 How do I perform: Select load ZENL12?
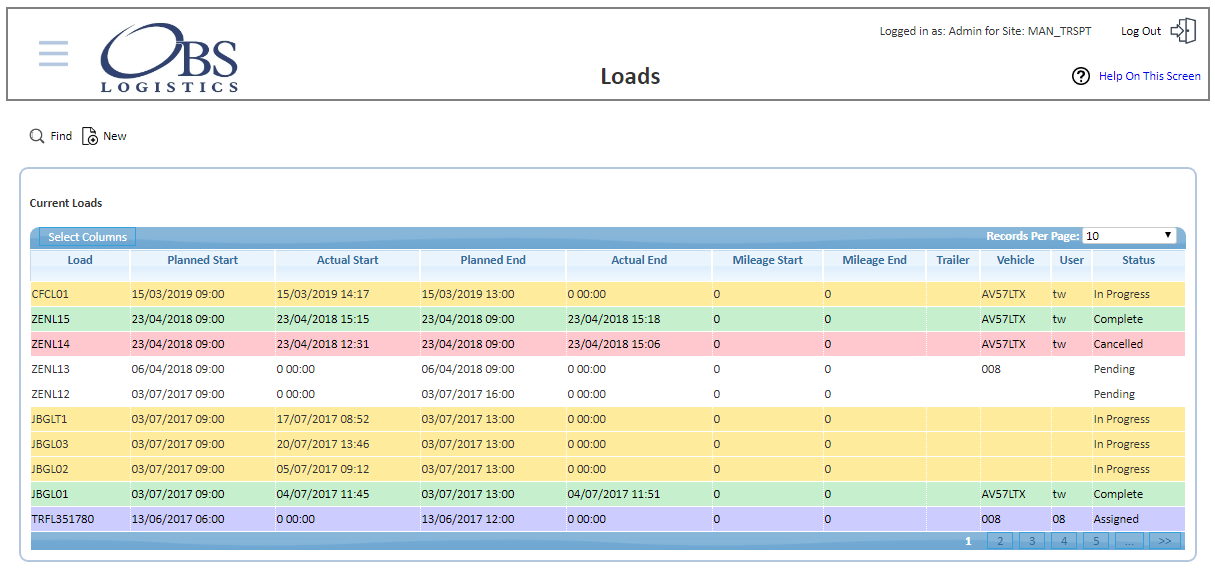tap(51, 394)
